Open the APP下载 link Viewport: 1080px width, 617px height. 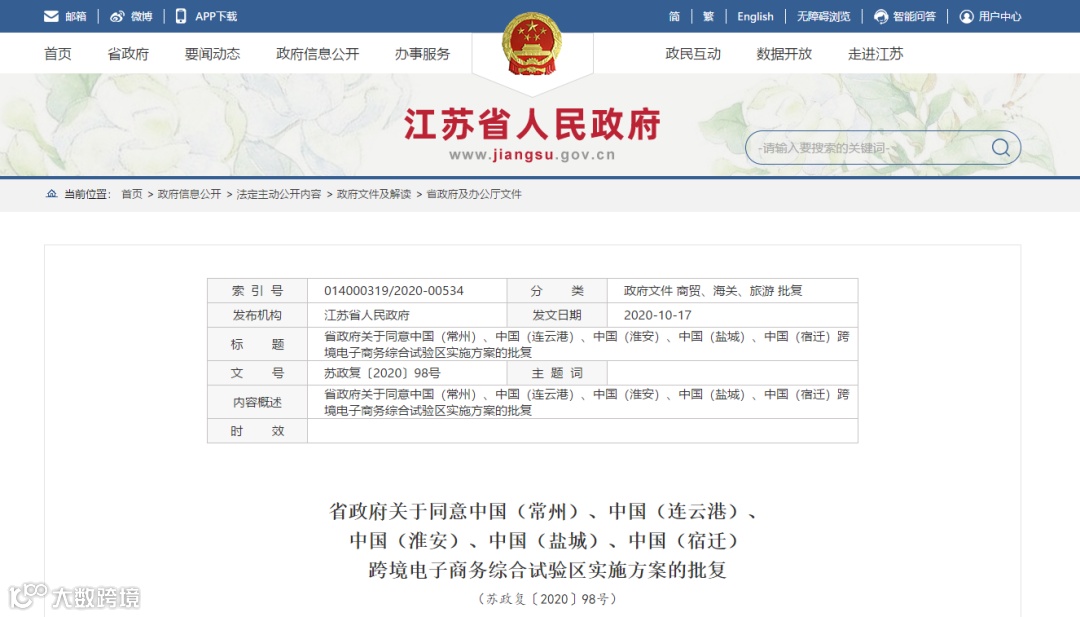pos(216,17)
